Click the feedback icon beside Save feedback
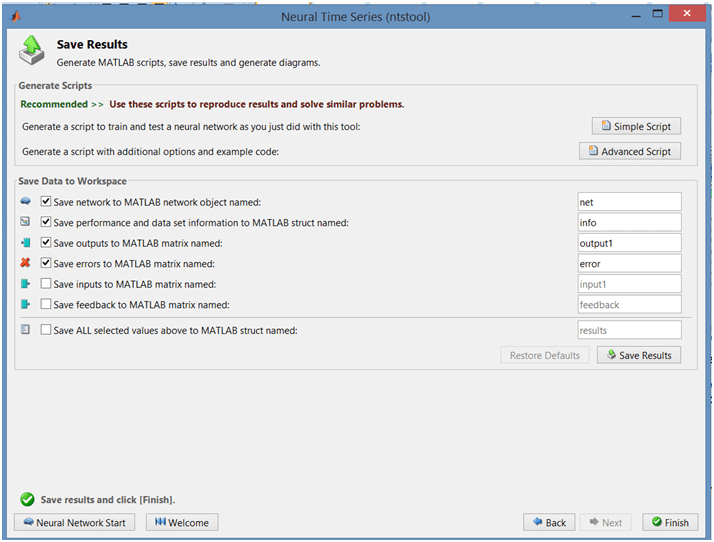Image resolution: width=714 pixels, height=542 pixels. tap(26, 304)
